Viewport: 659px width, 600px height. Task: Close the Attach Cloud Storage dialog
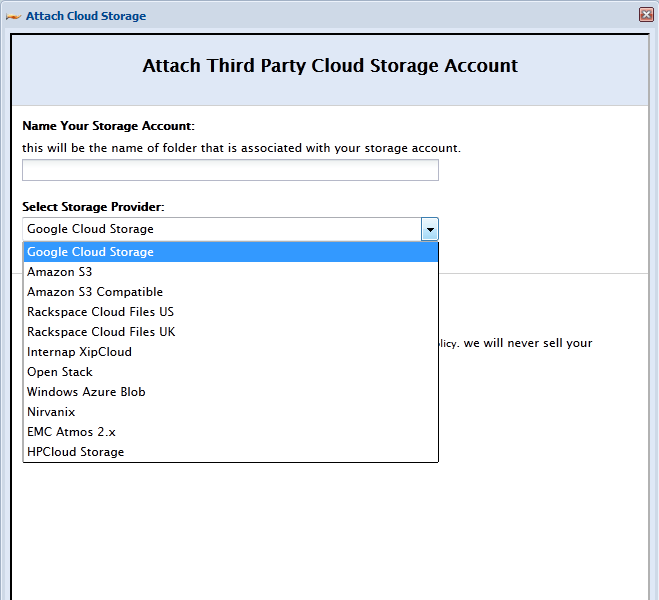(x=646, y=15)
